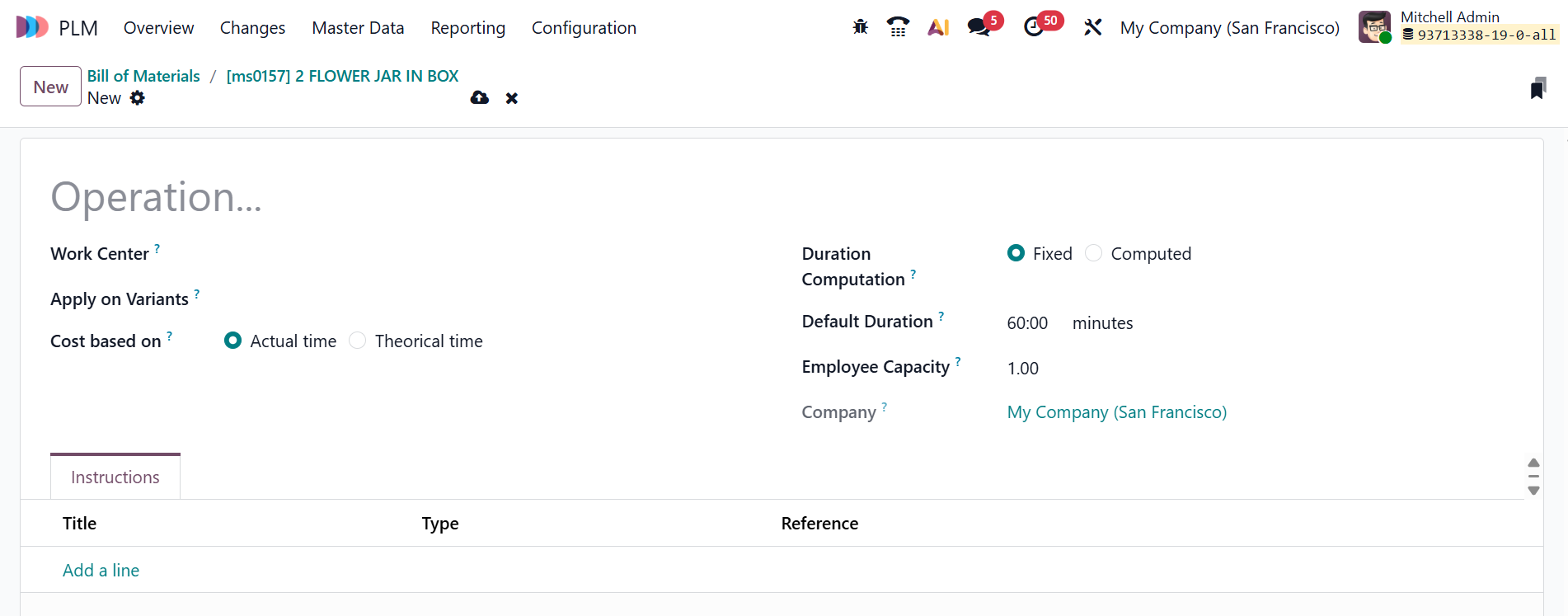The image size is (1568, 616).
Task: Open the AI assistant icon
Action: (x=938, y=27)
